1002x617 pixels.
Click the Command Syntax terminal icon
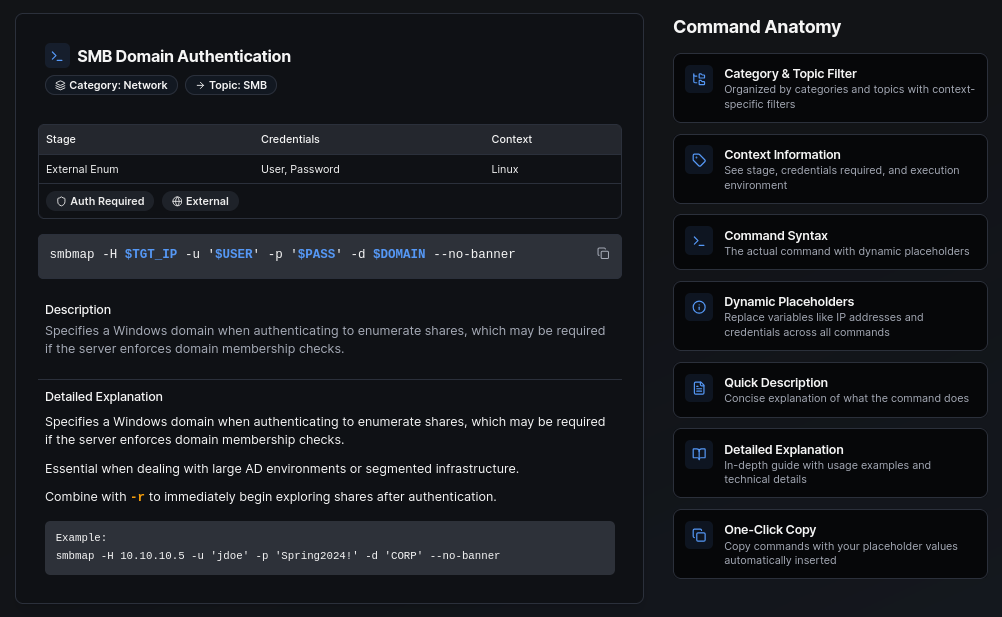tap(698, 241)
